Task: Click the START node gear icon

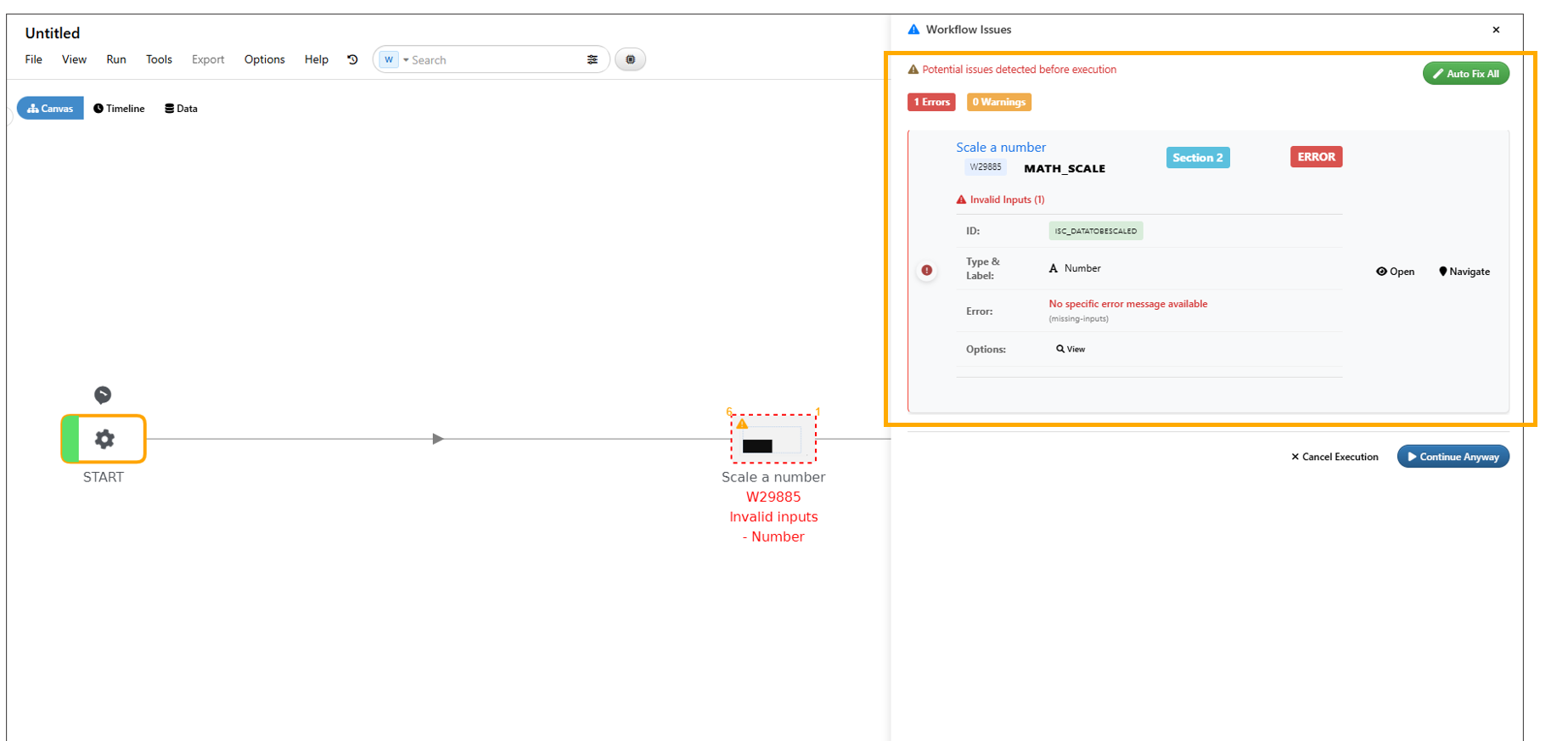Action: pyautogui.click(x=104, y=439)
